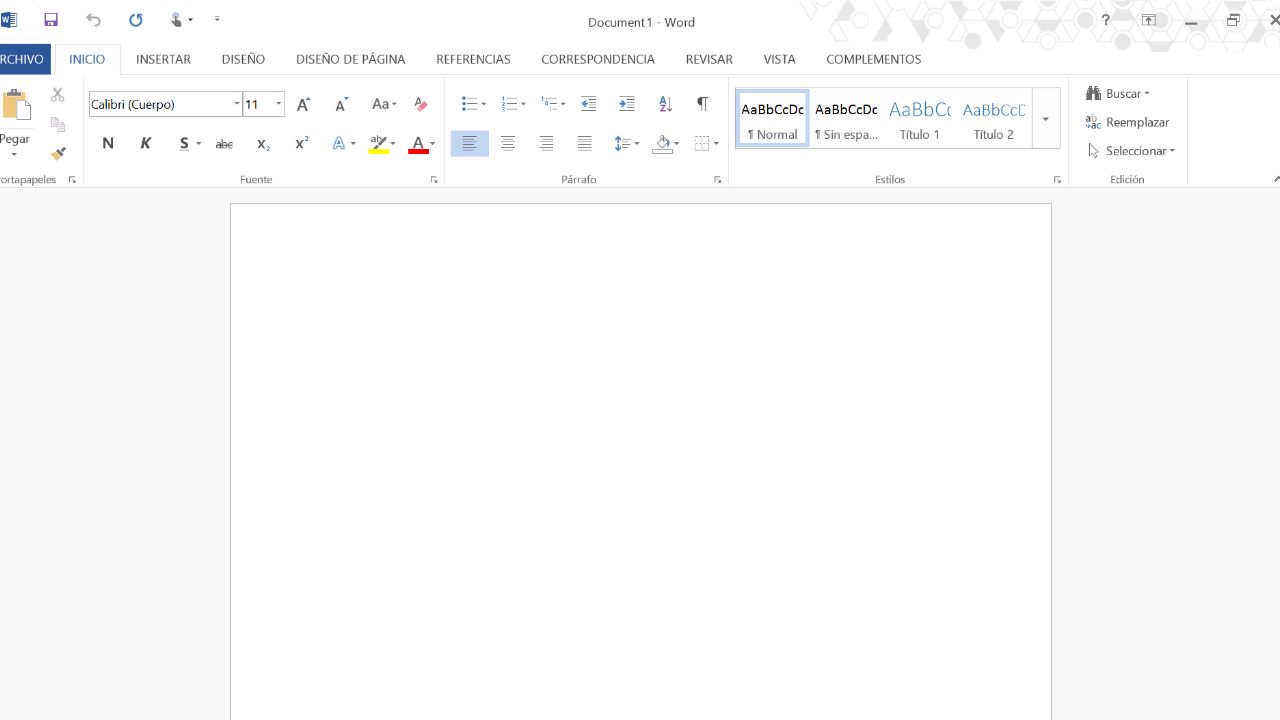Open Word Help question mark

click(x=1105, y=20)
